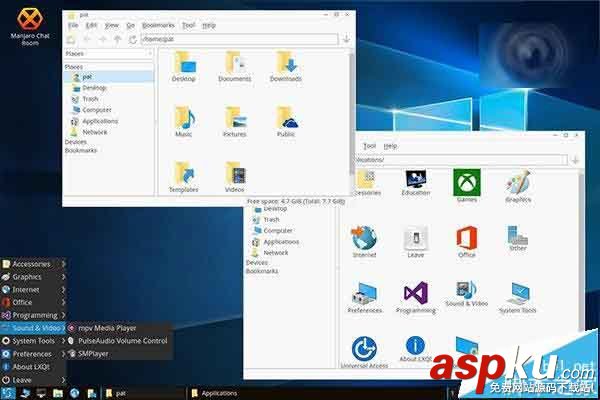This screenshot has width=600, height=400.
Task: Open the Public folder
Action: [x=286, y=122]
